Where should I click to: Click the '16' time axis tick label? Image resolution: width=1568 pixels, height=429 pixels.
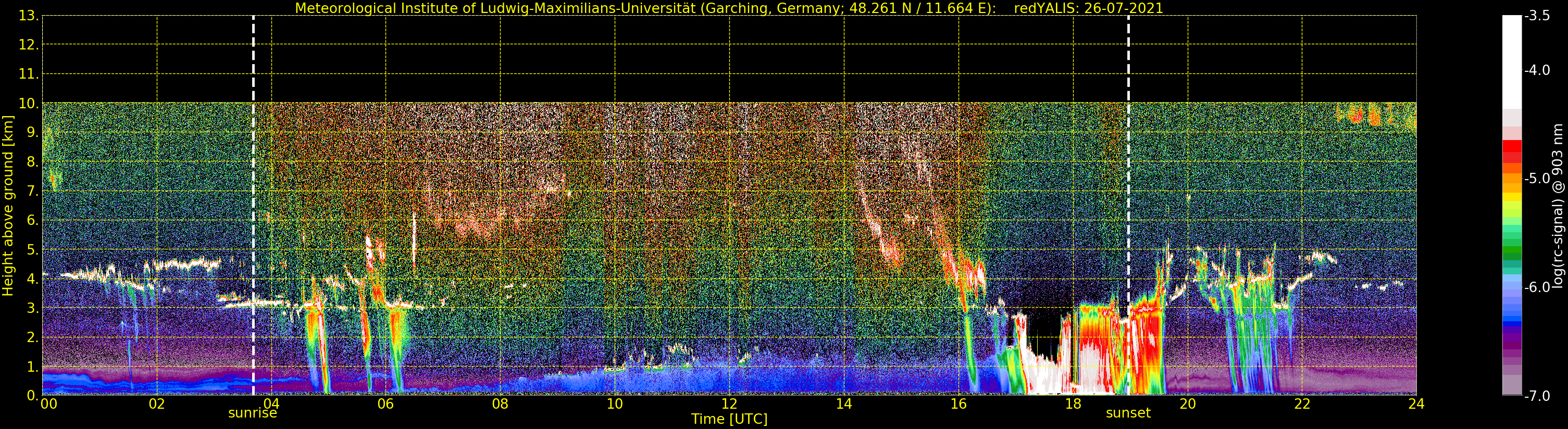959,404
